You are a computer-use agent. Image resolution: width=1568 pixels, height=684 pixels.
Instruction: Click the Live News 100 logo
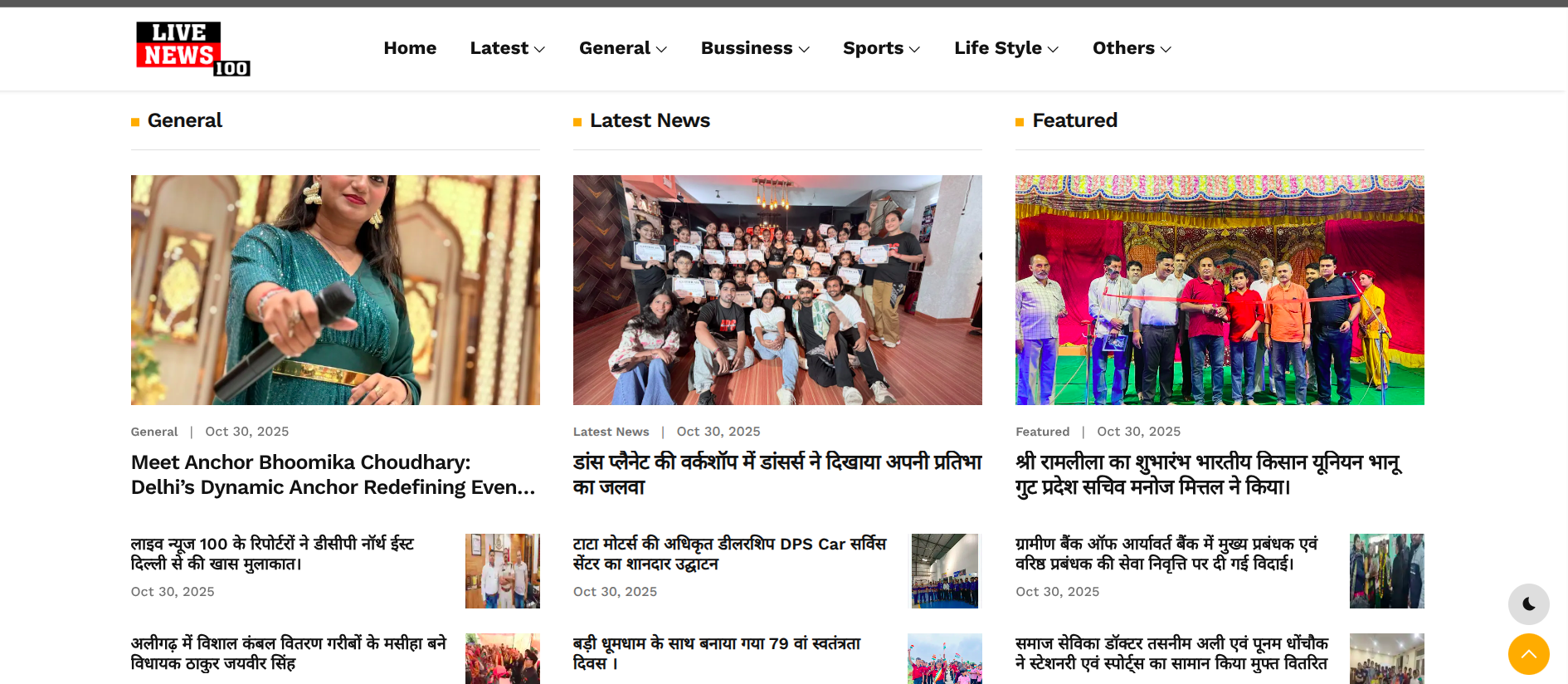(192, 49)
